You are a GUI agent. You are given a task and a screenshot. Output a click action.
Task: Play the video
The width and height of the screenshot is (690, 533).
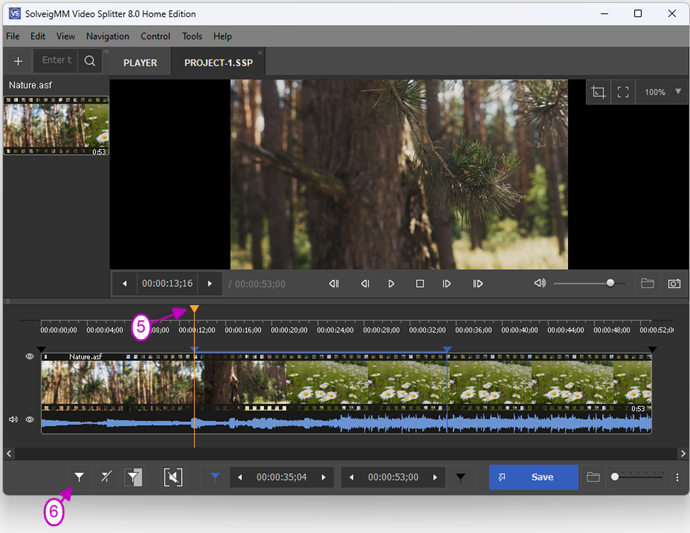(391, 284)
